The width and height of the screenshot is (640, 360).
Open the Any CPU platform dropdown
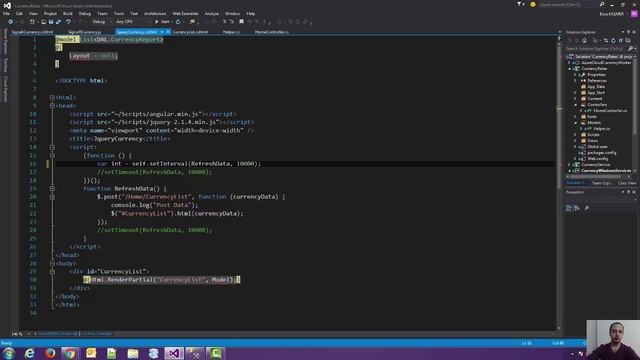(x=133, y=22)
